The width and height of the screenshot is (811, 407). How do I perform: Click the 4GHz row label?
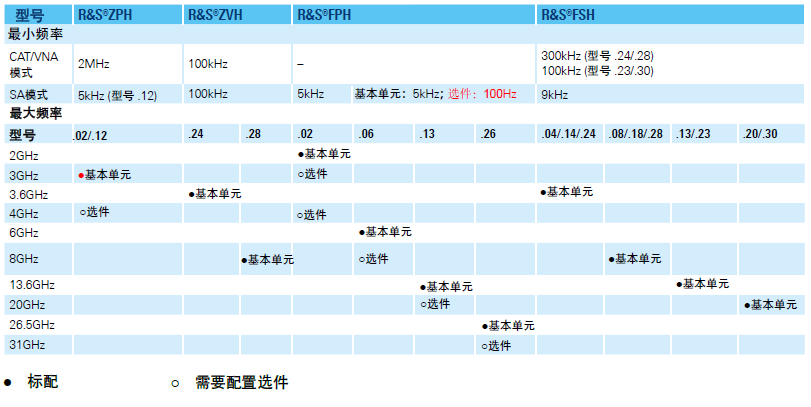[24, 214]
